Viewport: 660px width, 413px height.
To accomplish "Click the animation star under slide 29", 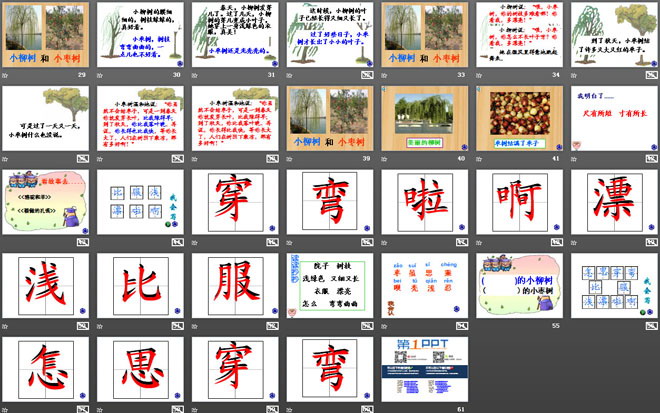I will (x=5, y=76).
